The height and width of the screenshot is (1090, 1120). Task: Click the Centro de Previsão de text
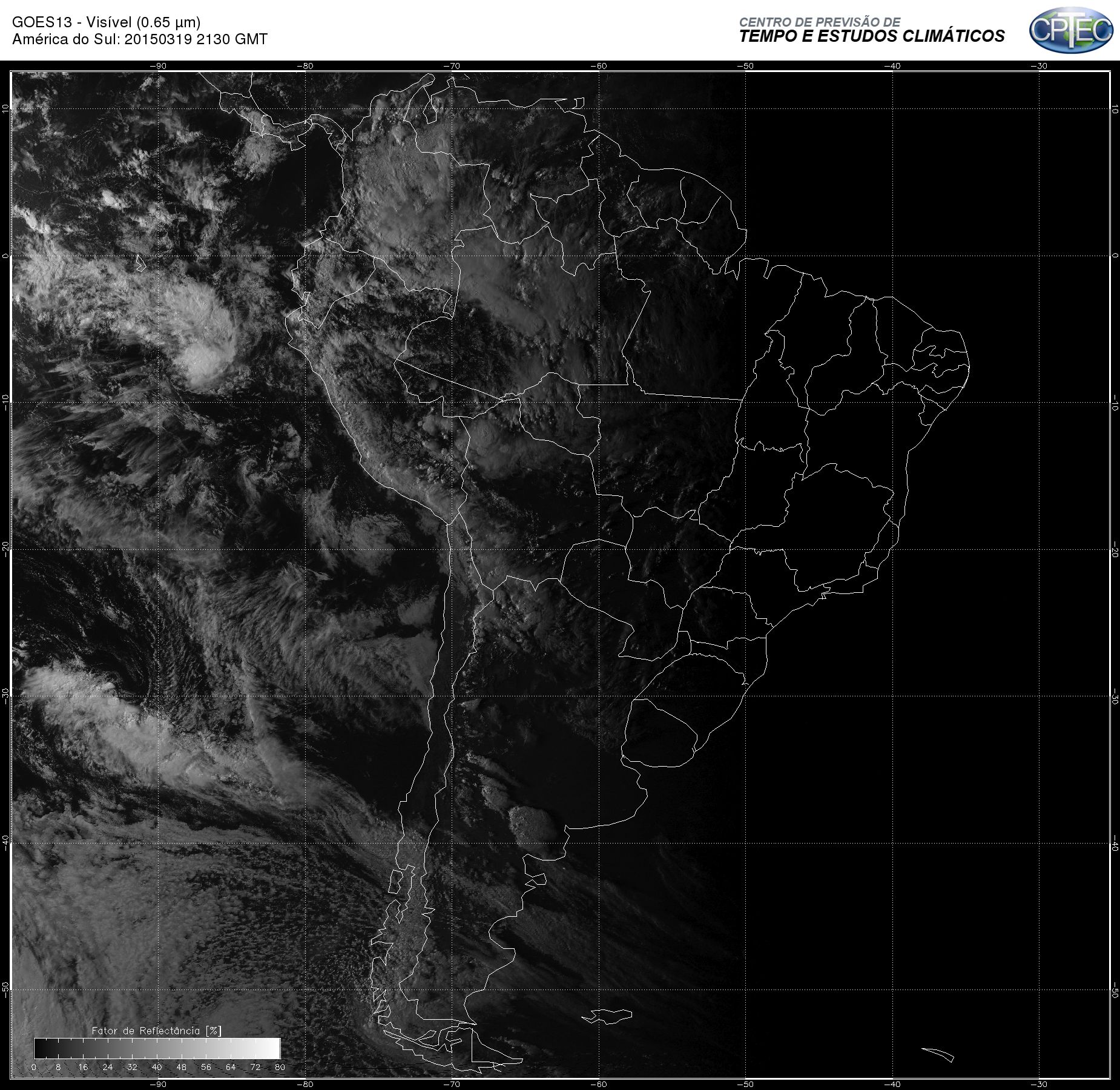(x=820, y=22)
